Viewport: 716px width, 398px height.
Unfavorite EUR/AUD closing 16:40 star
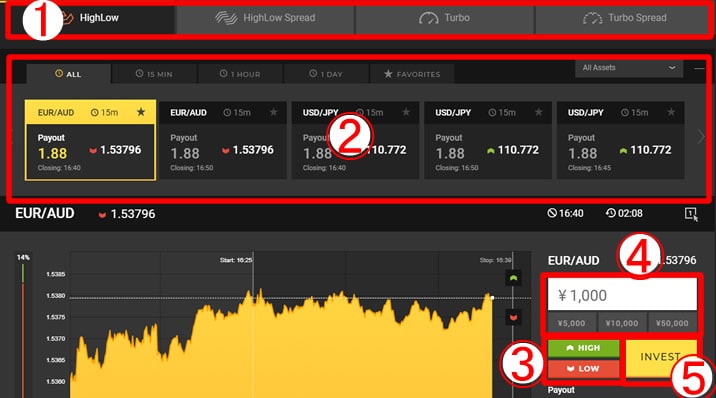pos(141,112)
